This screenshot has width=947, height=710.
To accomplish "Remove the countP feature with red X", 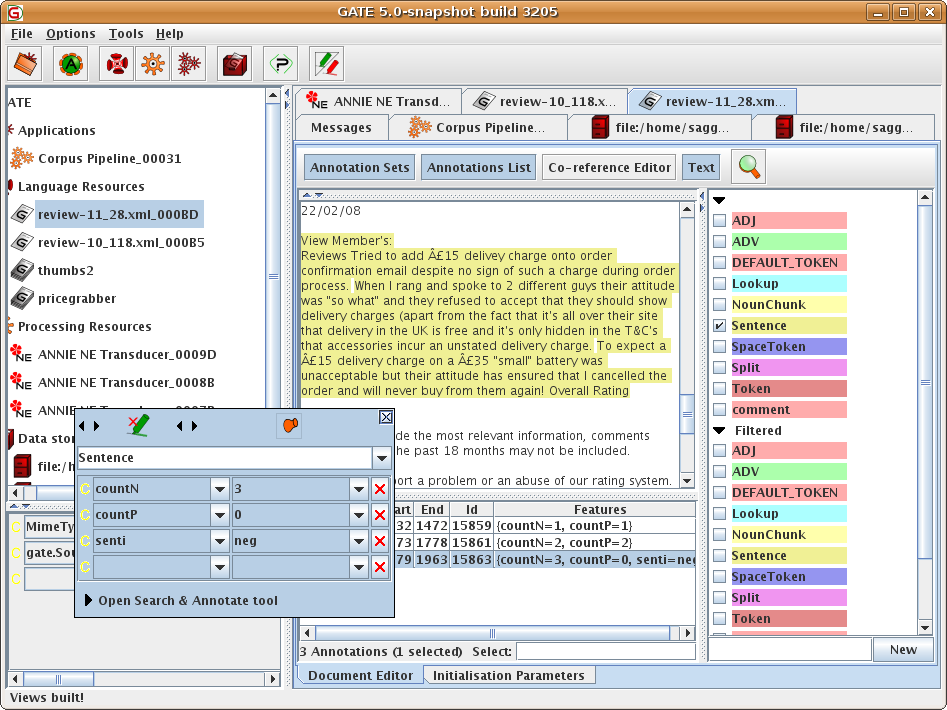I will click(380, 514).
